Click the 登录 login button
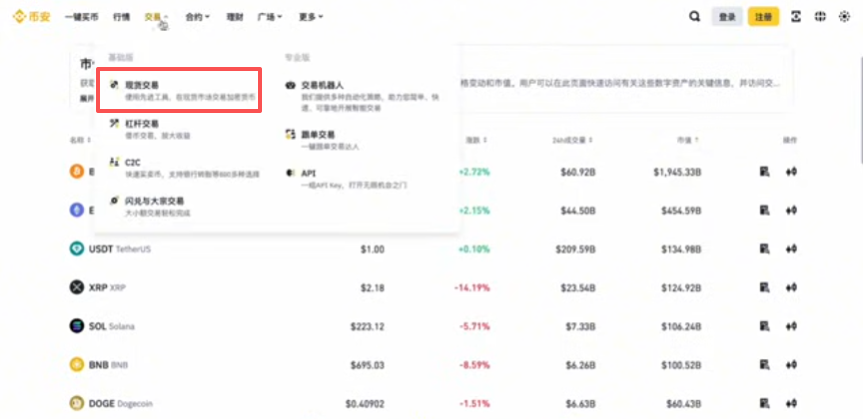This screenshot has width=863, height=419. pyautogui.click(x=727, y=17)
